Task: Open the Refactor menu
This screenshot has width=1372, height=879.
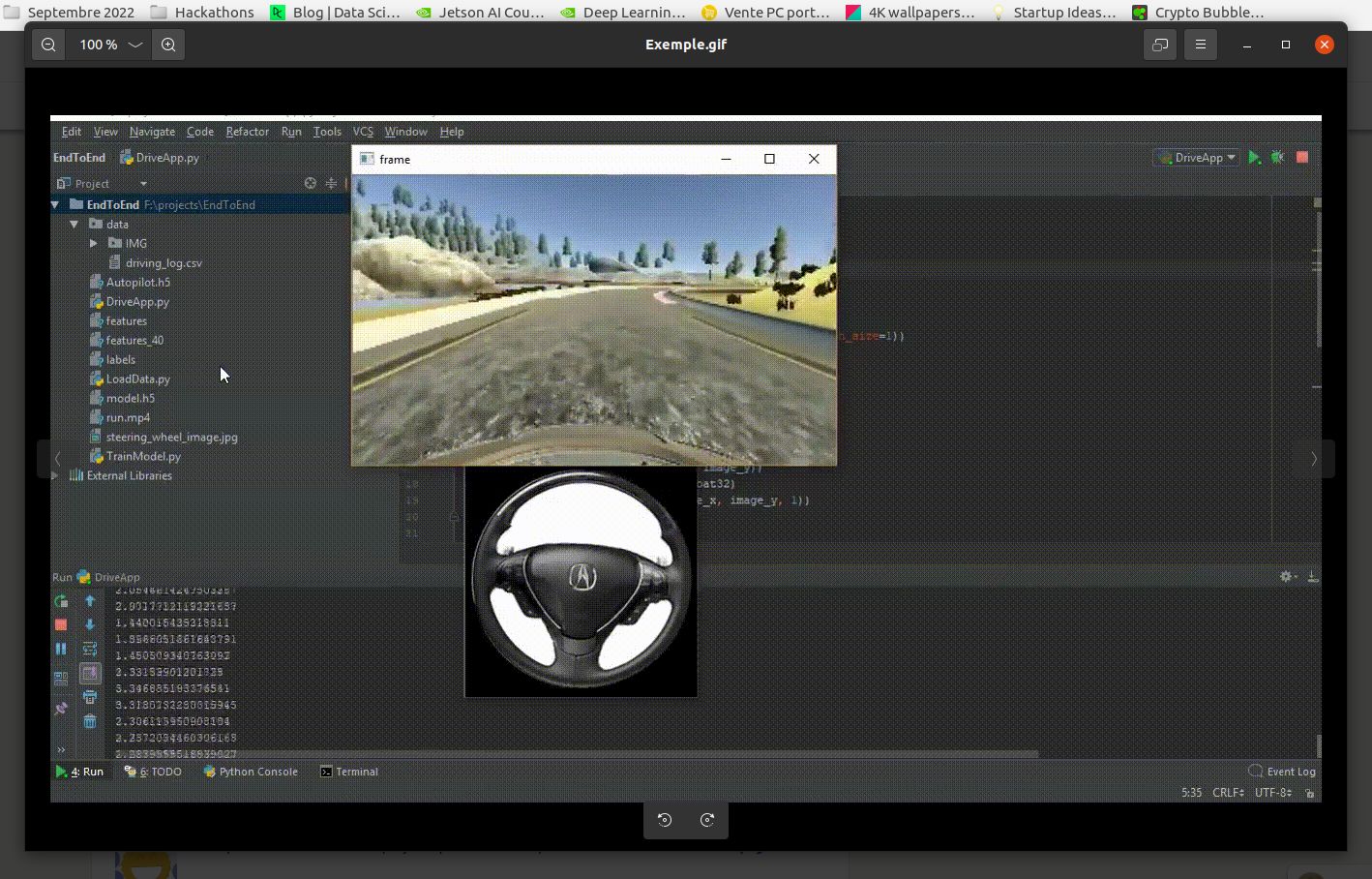Action: pos(247,132)
